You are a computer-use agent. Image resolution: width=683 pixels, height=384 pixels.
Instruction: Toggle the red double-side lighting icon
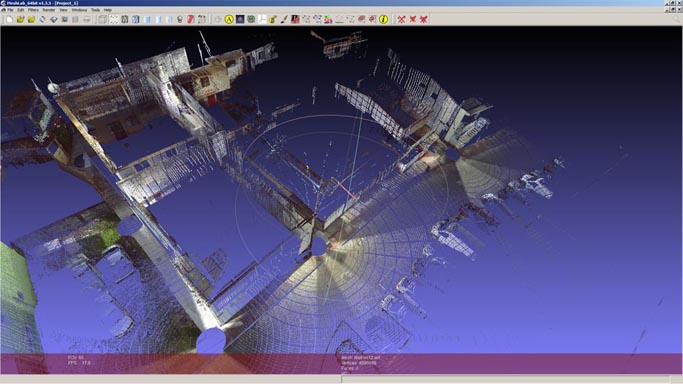tap(191, 19)
